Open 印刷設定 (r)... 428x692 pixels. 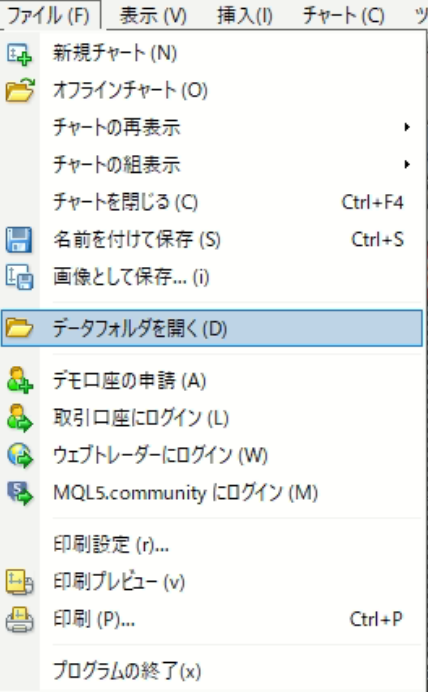pyautogui.click(x=111, y=545)
